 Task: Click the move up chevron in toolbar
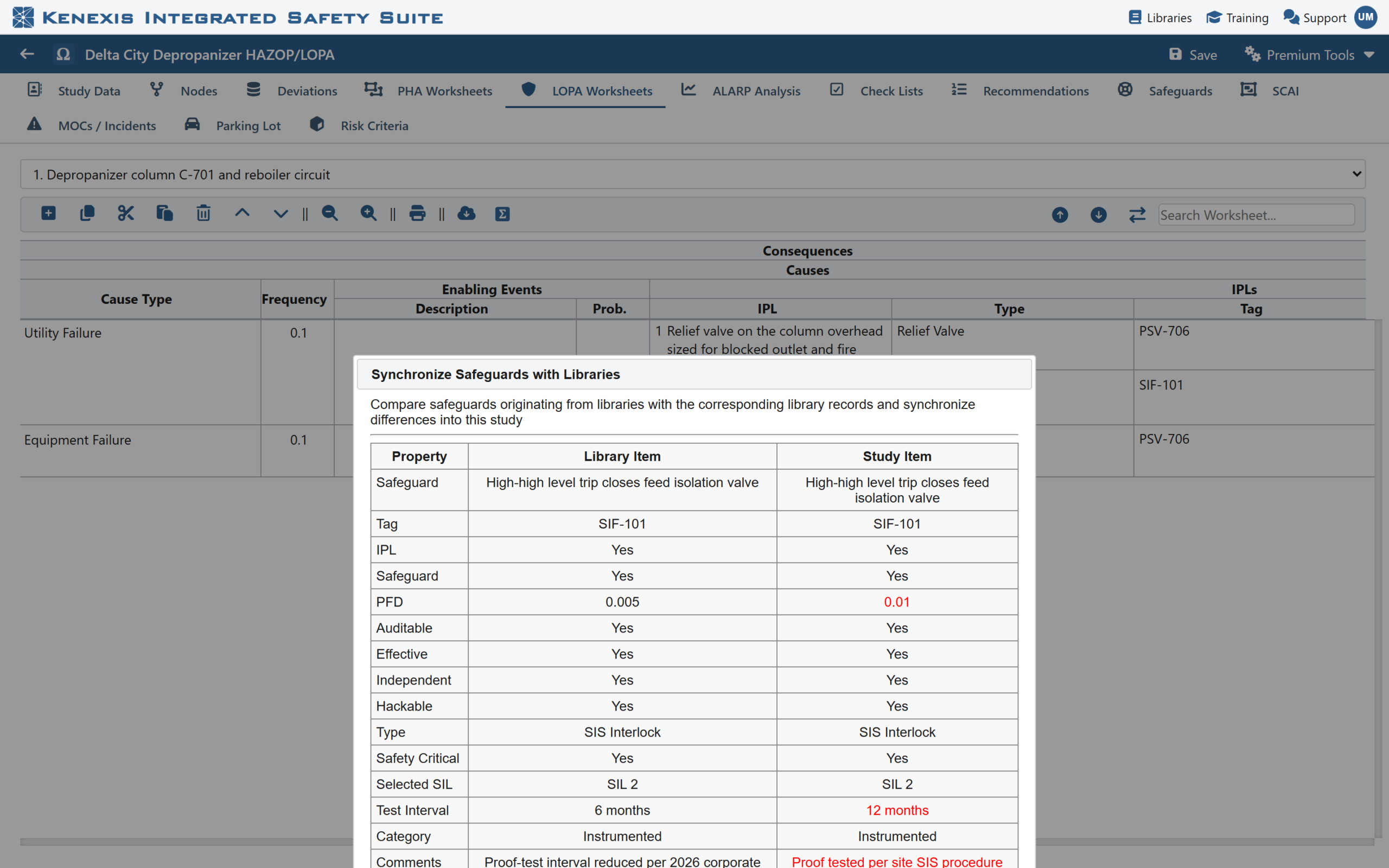(x=242, y=213)
